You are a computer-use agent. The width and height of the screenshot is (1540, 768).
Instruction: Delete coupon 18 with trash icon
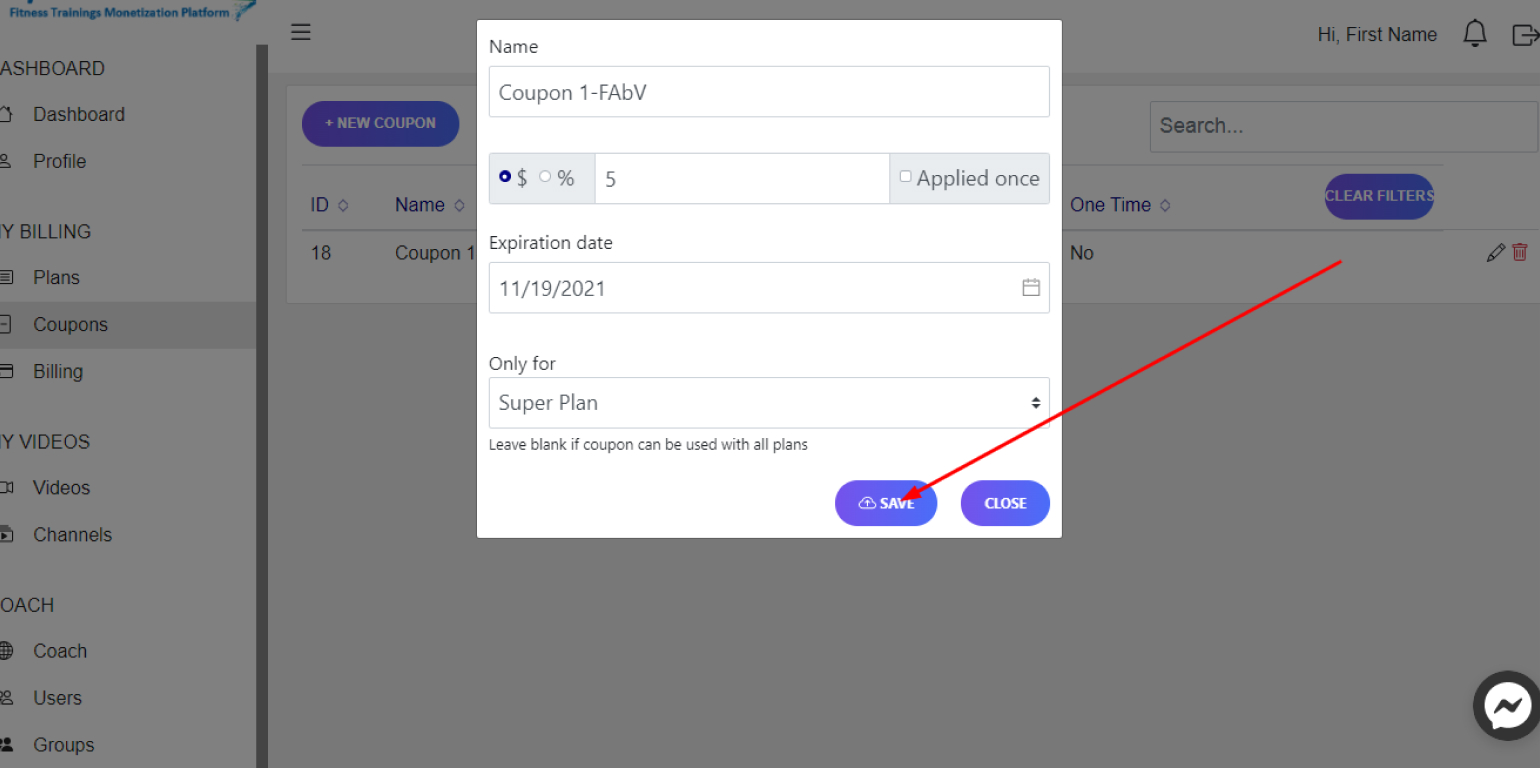pyautogui.click(x=1520, y=253)
